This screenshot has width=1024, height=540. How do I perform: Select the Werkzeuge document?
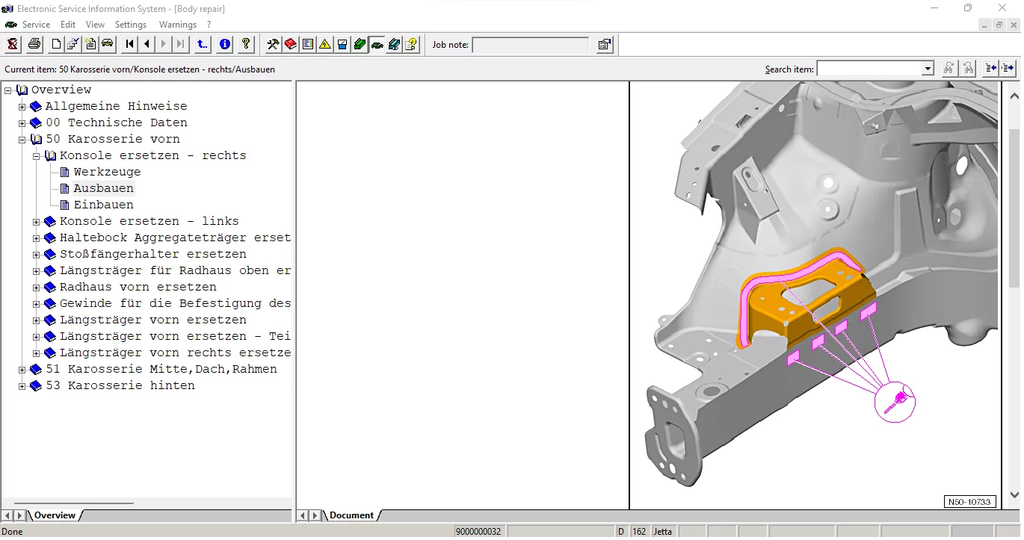coord(107,172)
